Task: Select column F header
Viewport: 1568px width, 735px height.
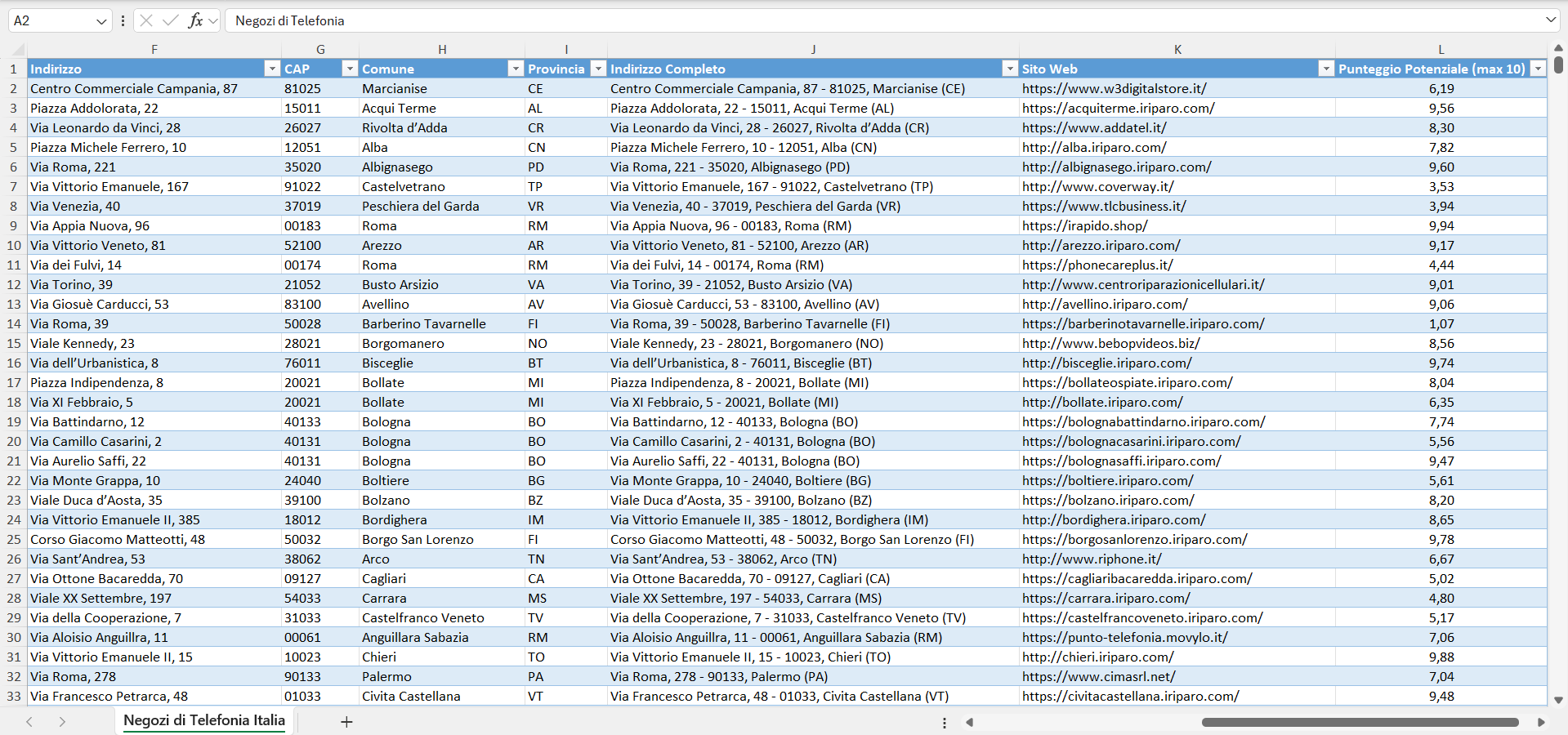Action: 154,50
